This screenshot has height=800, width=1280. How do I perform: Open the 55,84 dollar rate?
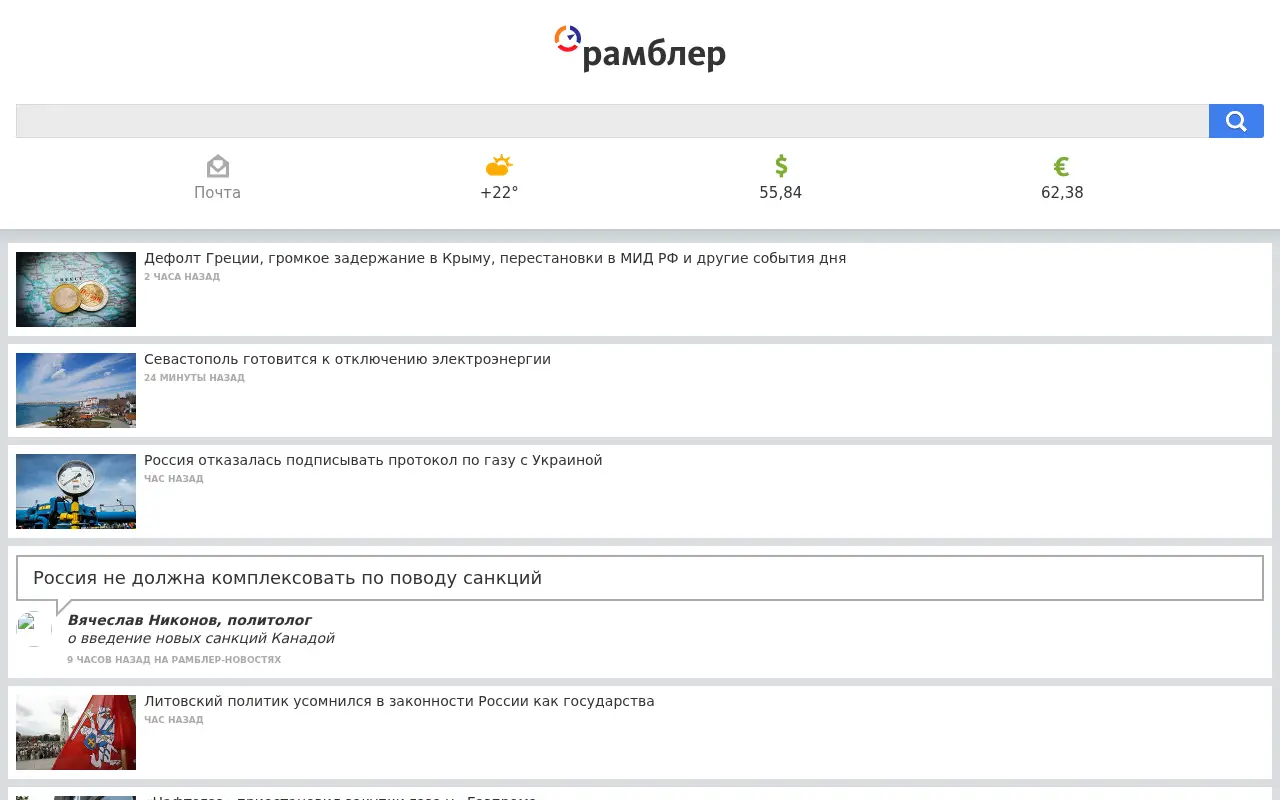[781, 192]
